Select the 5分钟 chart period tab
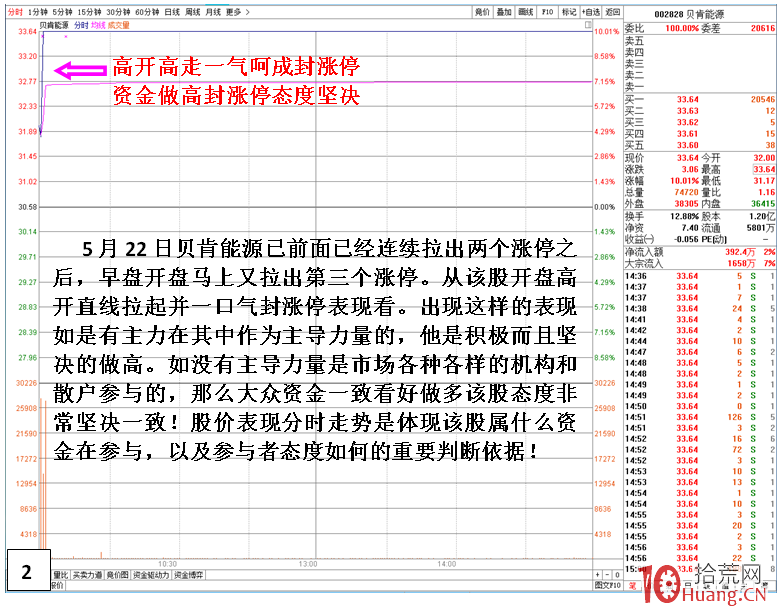780x614 pixels. pyautogui.click(x=63, y=11)
